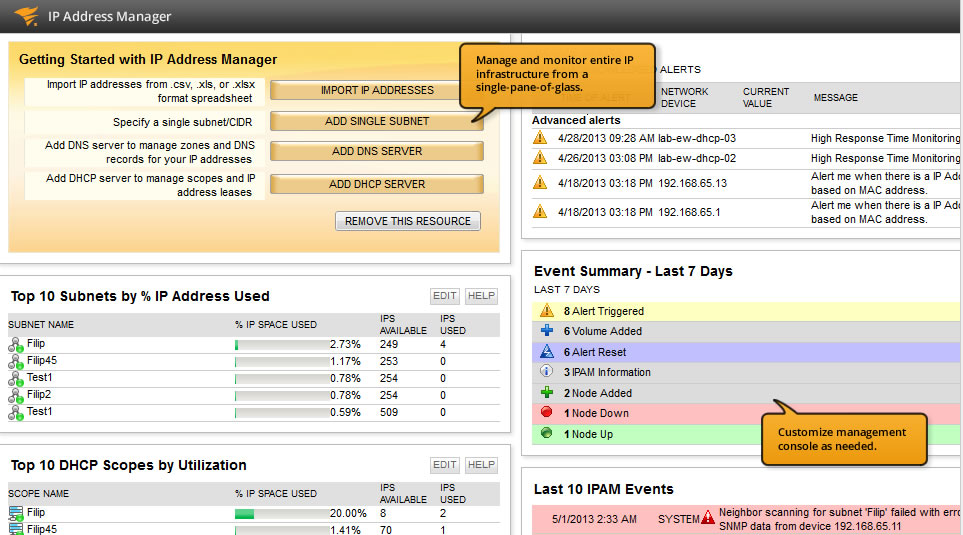Click SCOPE NAME column header
963x535 pixels.
tap(38, 493)
